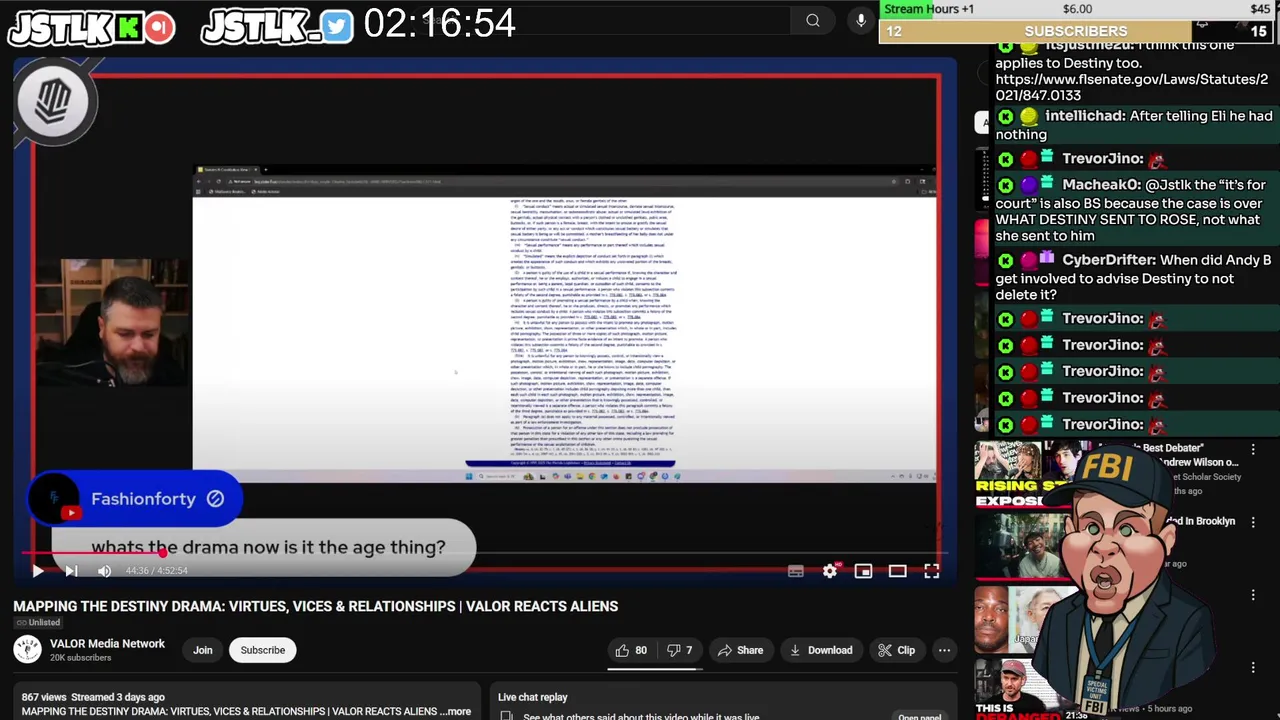Open options for the Brooklyn recommended video
1280x720 pixels.
click(1253, 522)
